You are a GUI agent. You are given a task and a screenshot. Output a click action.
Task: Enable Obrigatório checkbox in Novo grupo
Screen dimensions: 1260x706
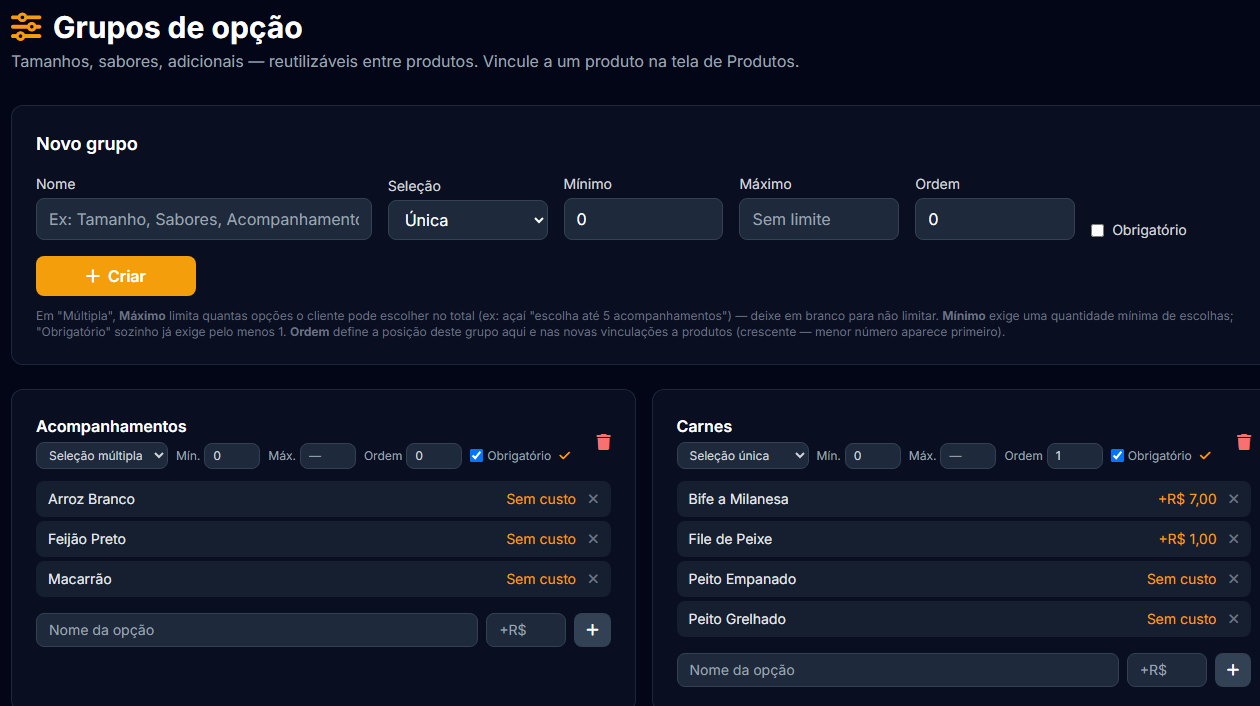[x=1097, y=231]
